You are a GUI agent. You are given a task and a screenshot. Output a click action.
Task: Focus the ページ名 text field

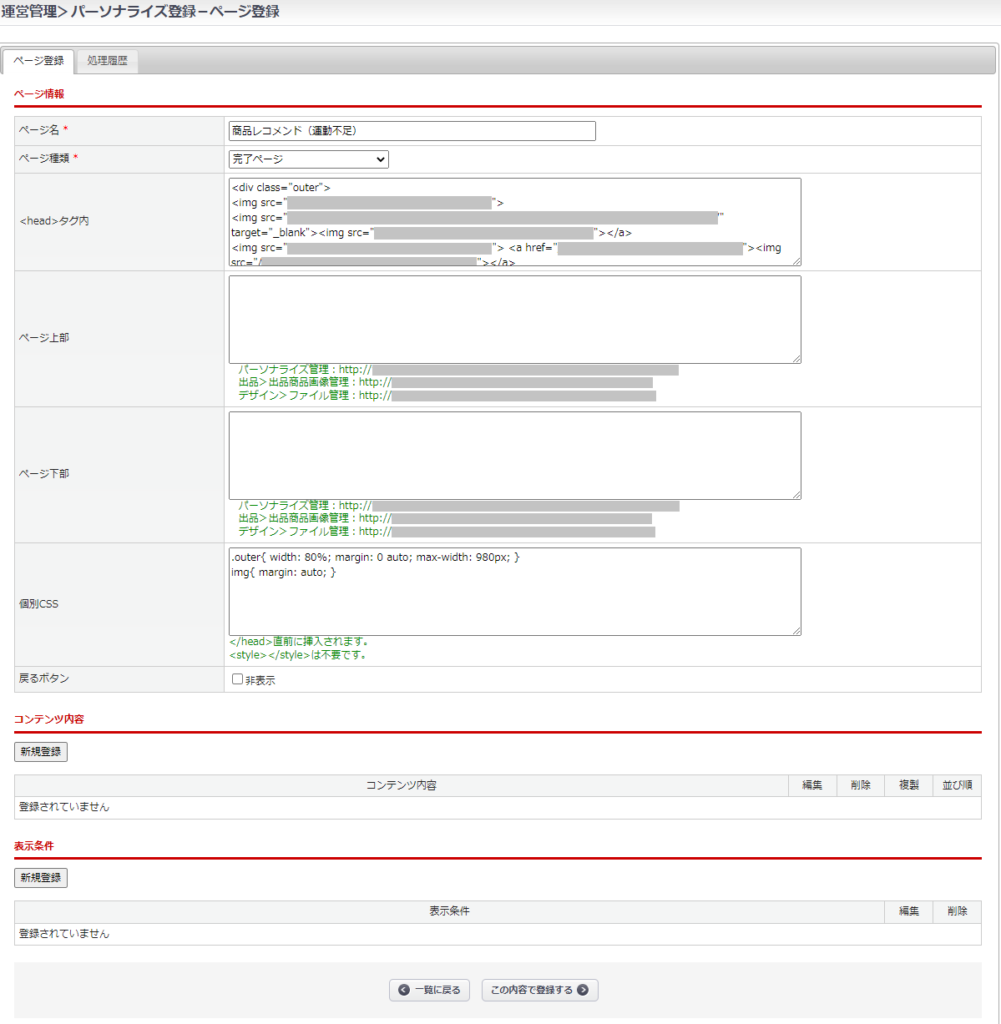point(412,131)
